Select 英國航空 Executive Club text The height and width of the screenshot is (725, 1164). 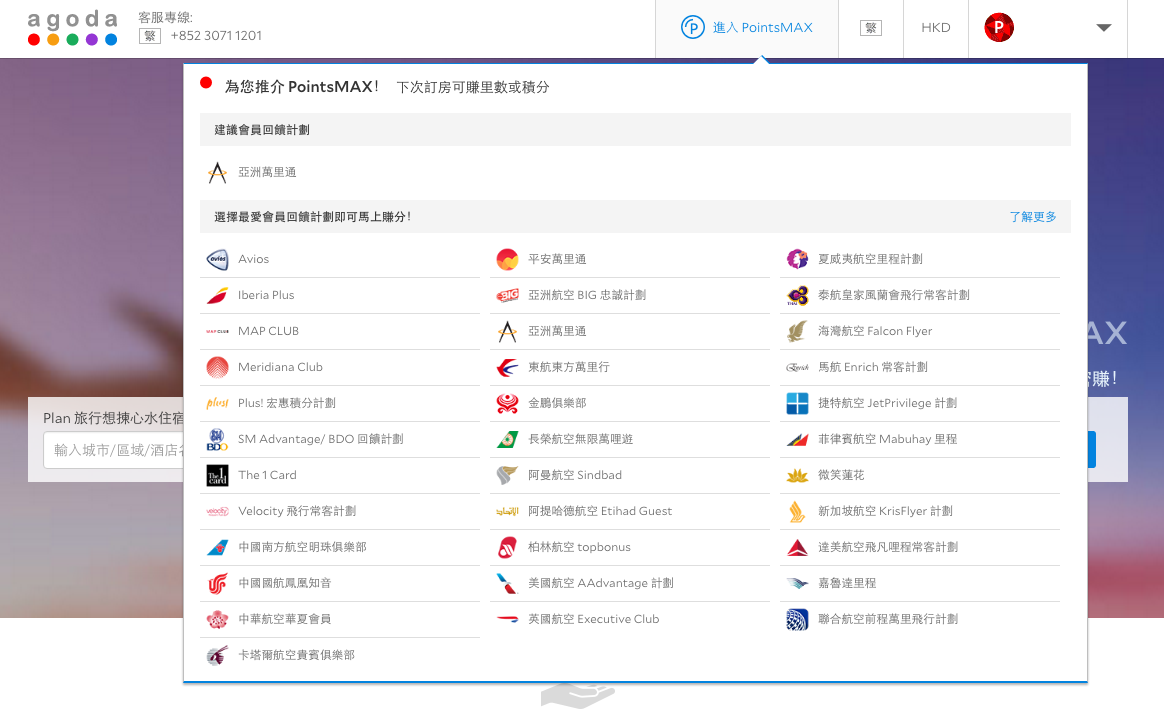[x=593, y=619]
